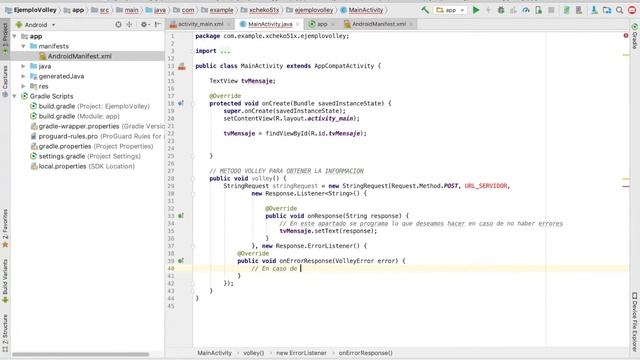Open local.properties (SDK Location)
This screenshot has width=640, height=360.
point(82,166)
